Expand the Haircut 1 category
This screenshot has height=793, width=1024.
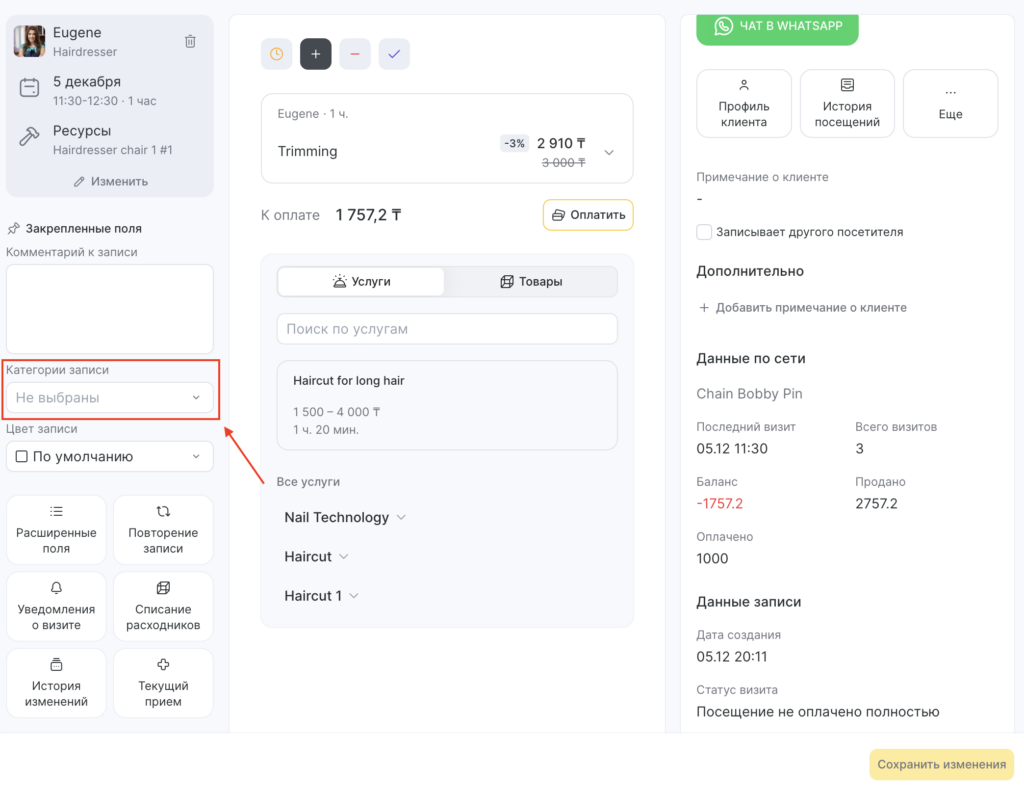pos(321,596)
